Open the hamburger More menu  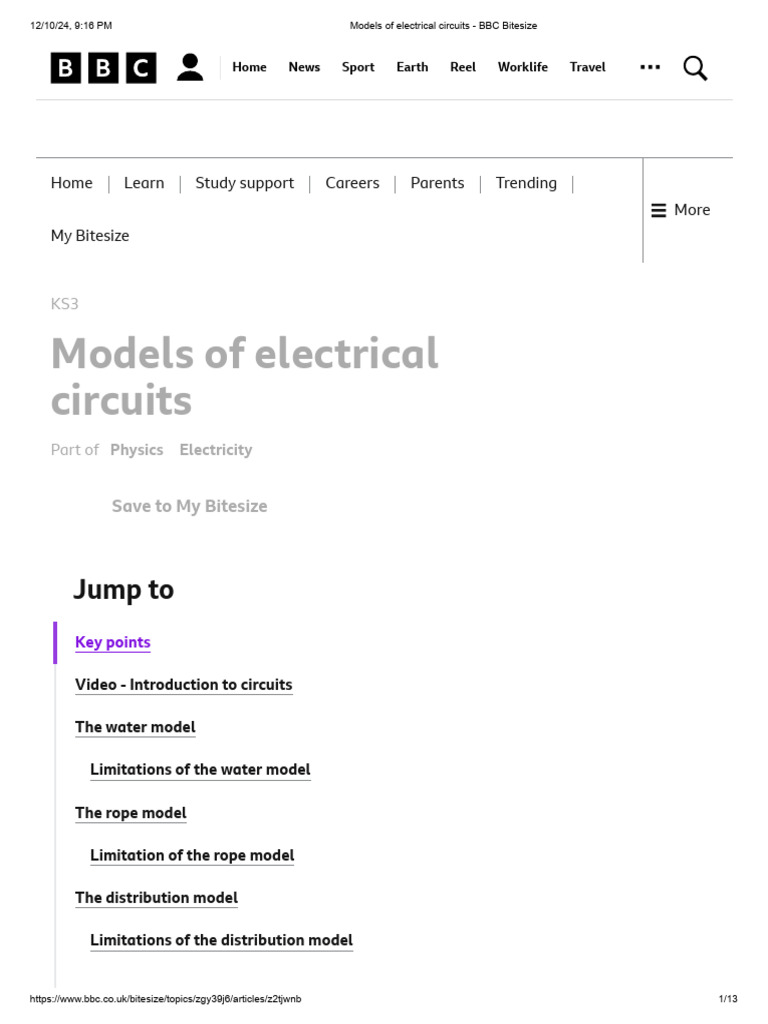coord(681,210)
